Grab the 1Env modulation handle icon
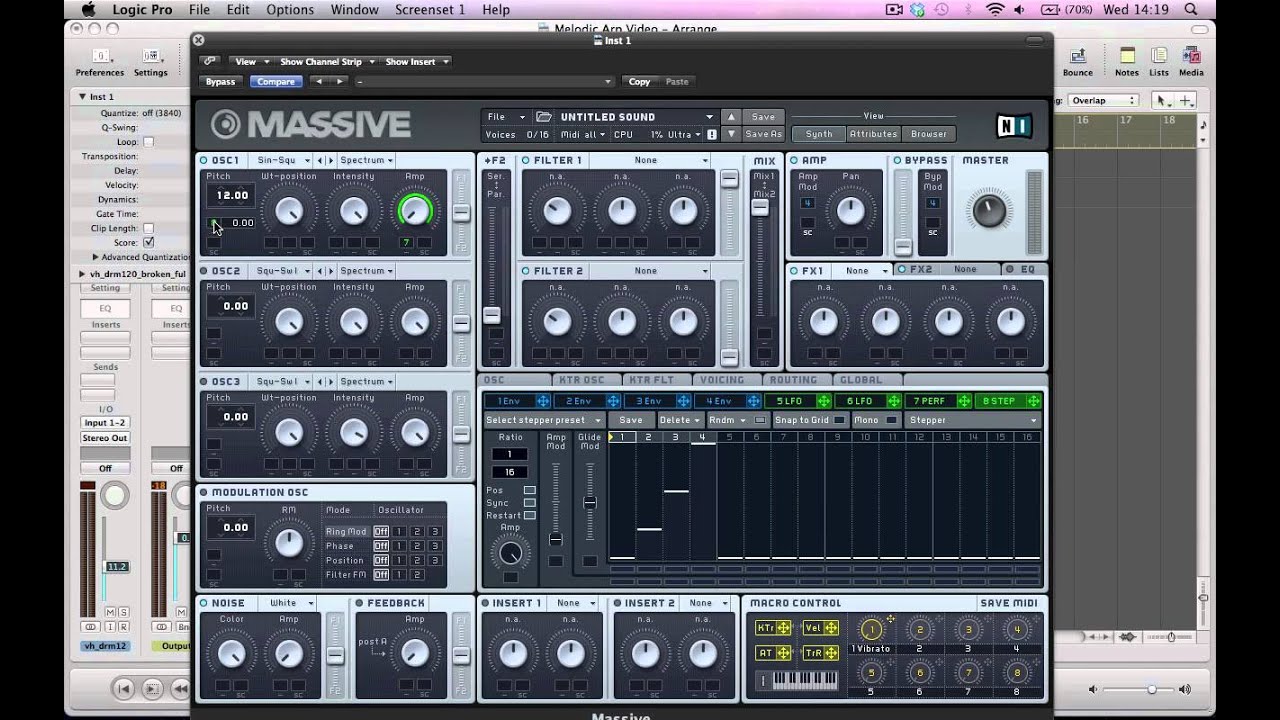This screenshot has width=1280, height=720. click(543, 401)
